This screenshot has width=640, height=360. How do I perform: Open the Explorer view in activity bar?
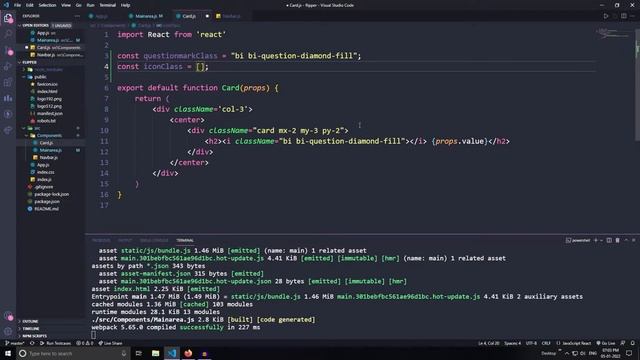pos(8,18)
